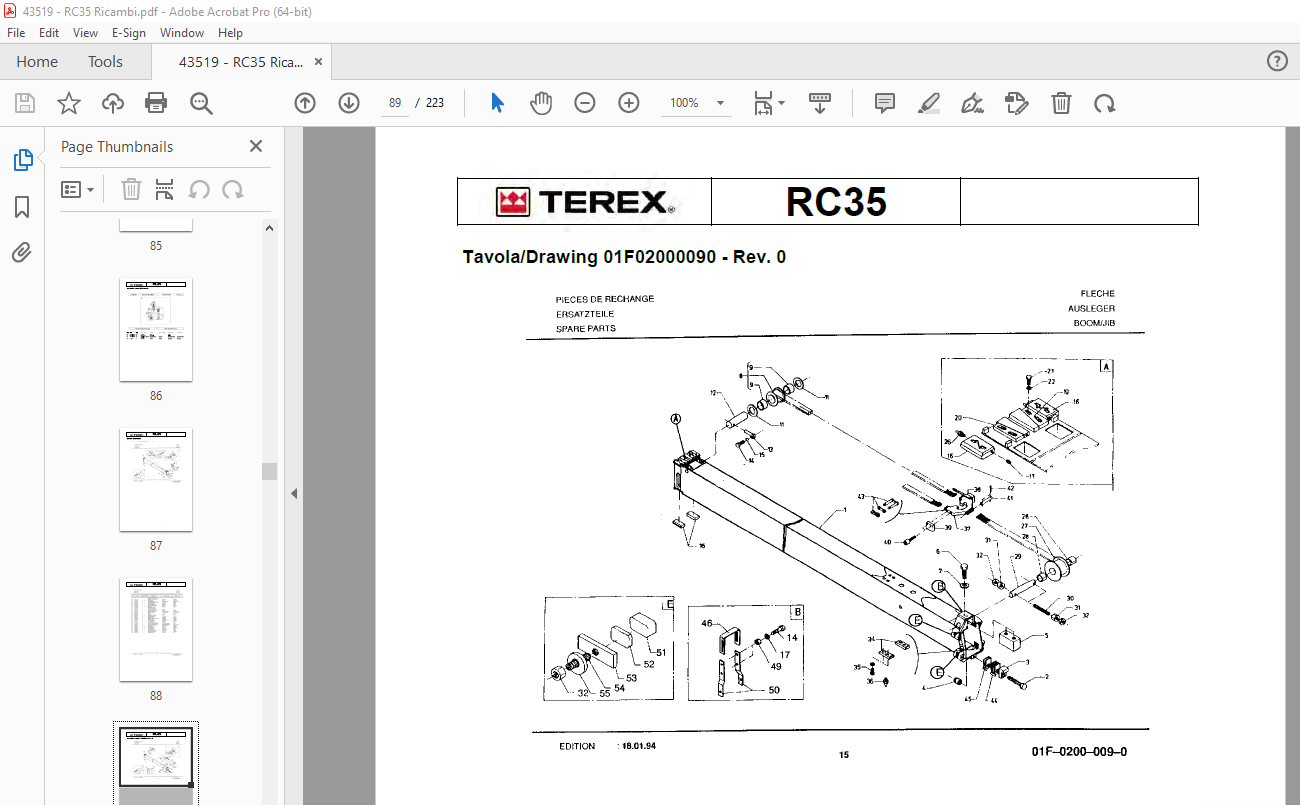Click the SPARE PARTS label
Viewport: 1300px width, 805px height.
[x=586, y=328]
